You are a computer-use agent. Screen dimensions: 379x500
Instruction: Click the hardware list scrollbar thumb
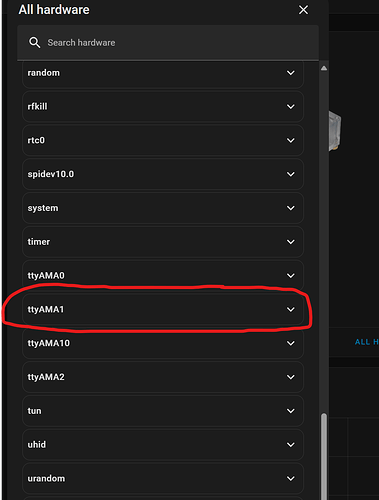point(324,457)
